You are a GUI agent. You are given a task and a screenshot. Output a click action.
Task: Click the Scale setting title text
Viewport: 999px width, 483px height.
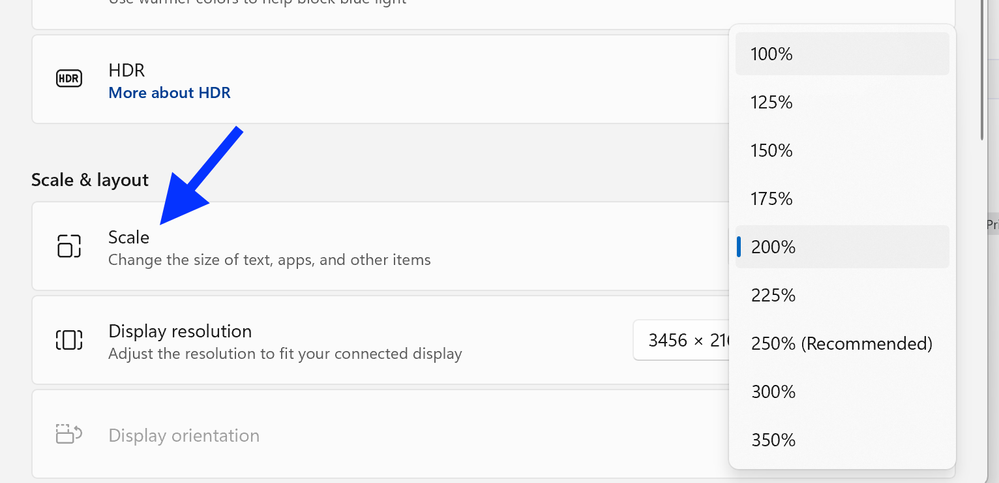(x=129, y=237)
